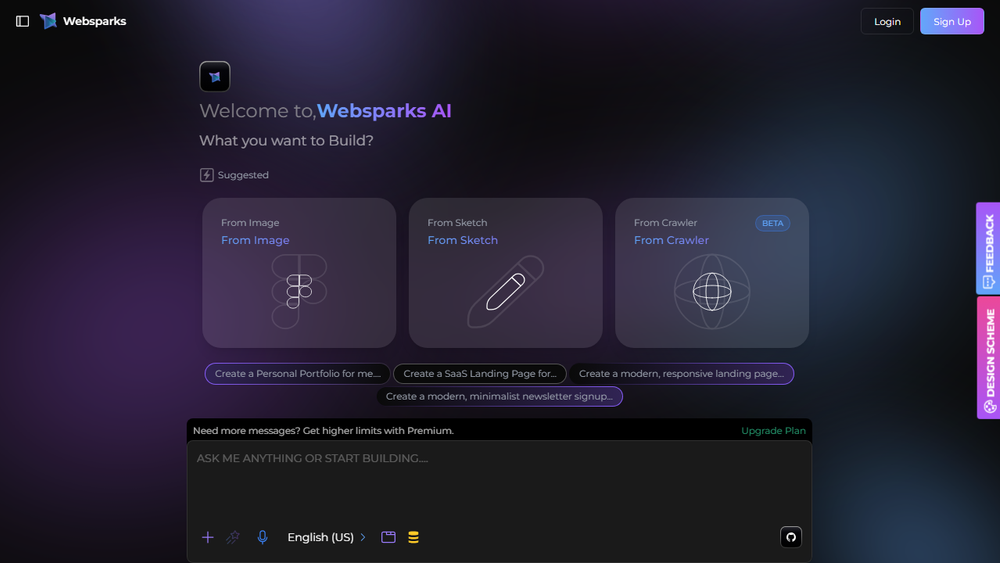Click the plus icon to add attachment

pos(207,537)
